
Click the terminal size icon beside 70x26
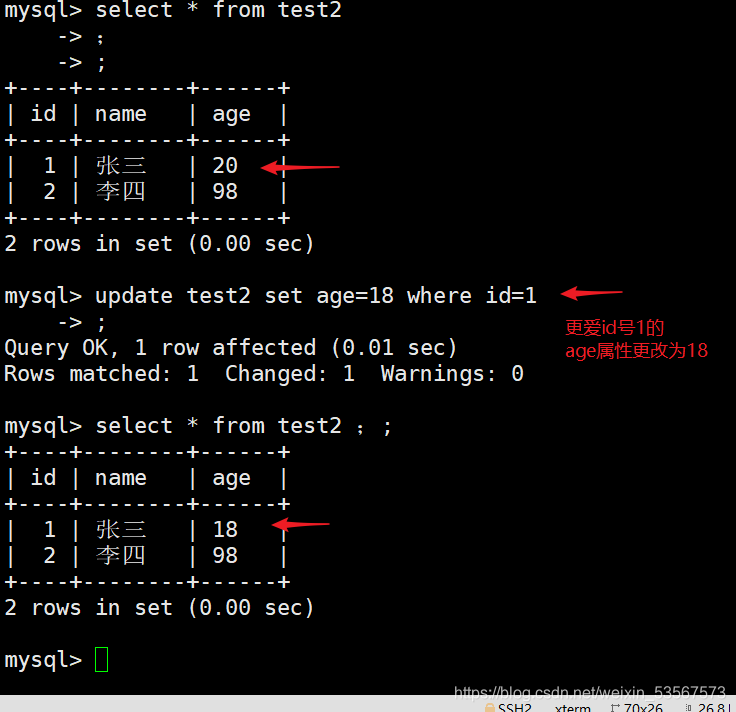[x=614, y=708]
